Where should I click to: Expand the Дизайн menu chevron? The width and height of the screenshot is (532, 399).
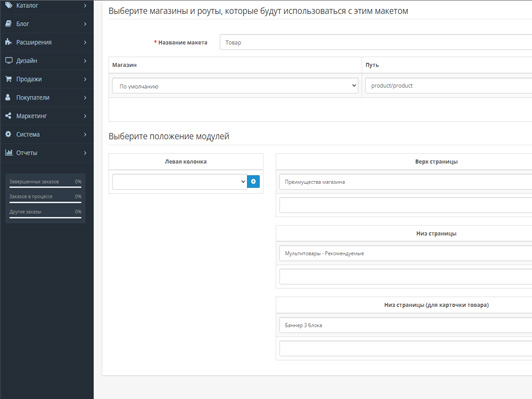(85, 61)
